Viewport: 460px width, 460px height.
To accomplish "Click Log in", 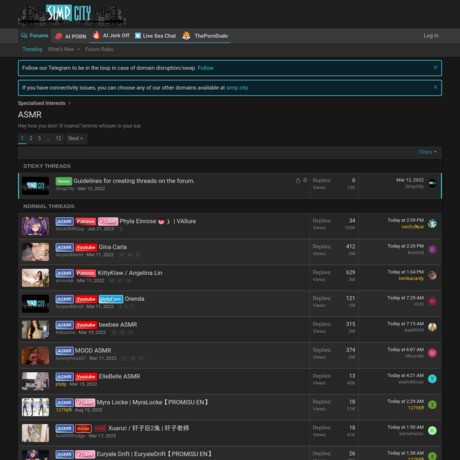I will click(431, 36).
